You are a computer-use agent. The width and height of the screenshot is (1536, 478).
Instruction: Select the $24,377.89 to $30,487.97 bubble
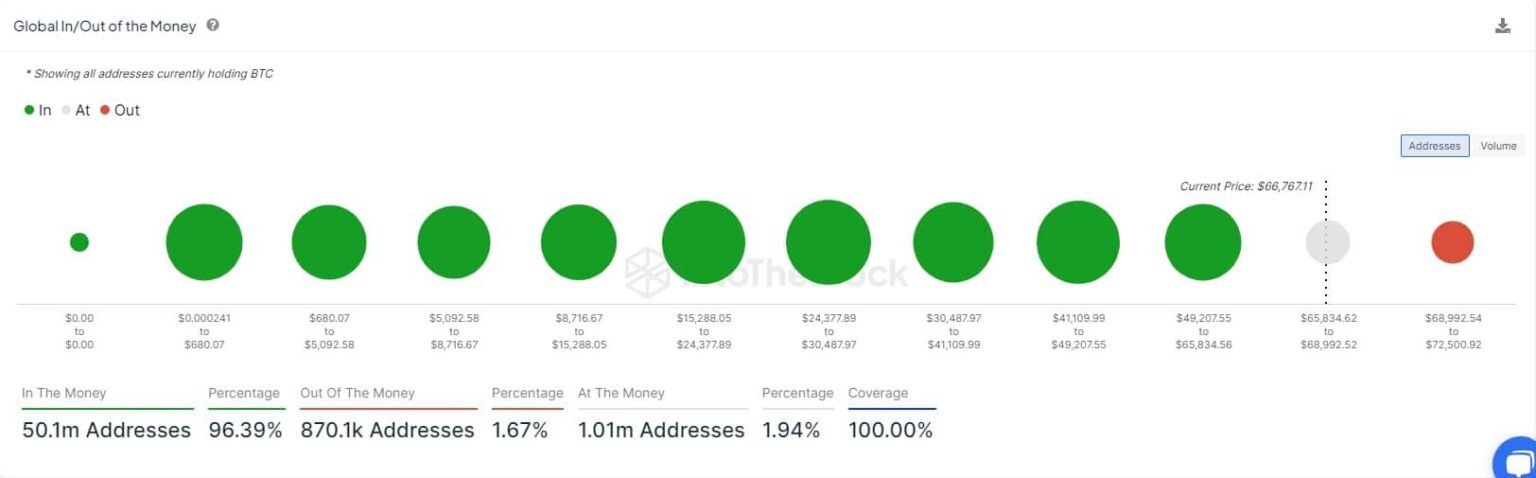[x=828, y=242]
